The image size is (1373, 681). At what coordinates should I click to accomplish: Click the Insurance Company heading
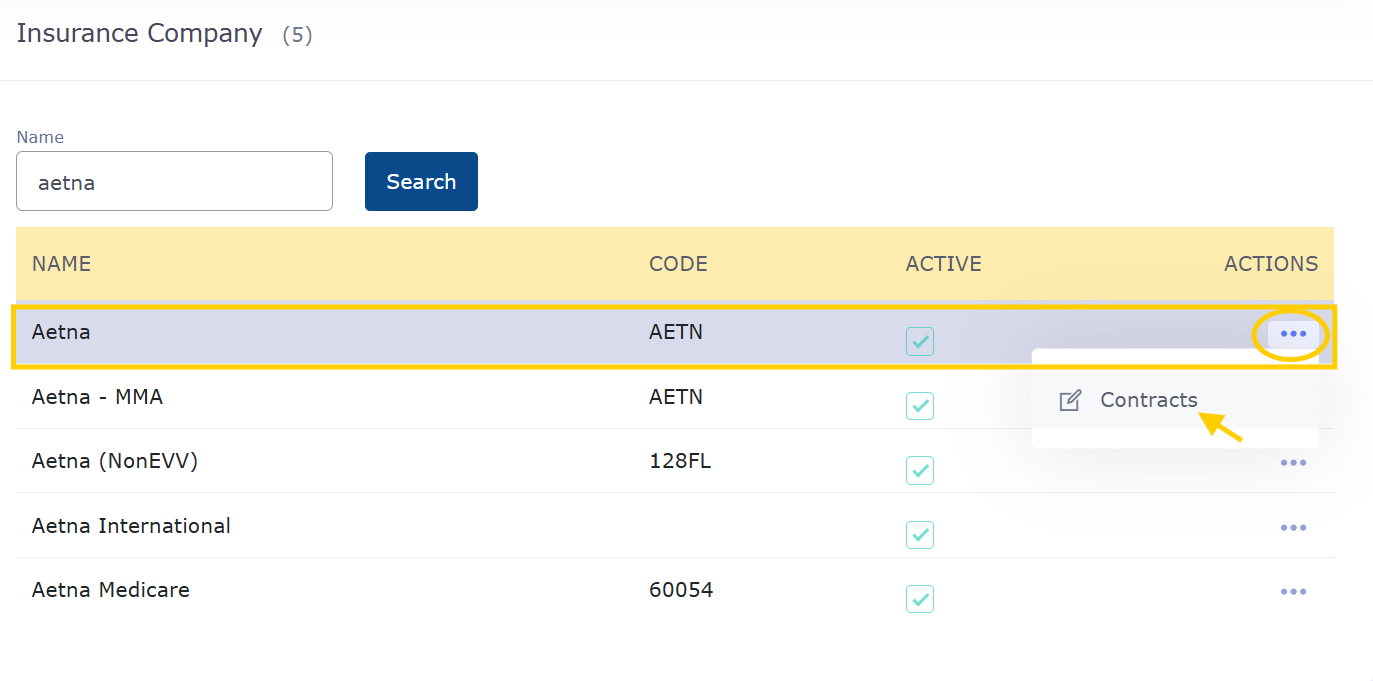coord(139,33)
